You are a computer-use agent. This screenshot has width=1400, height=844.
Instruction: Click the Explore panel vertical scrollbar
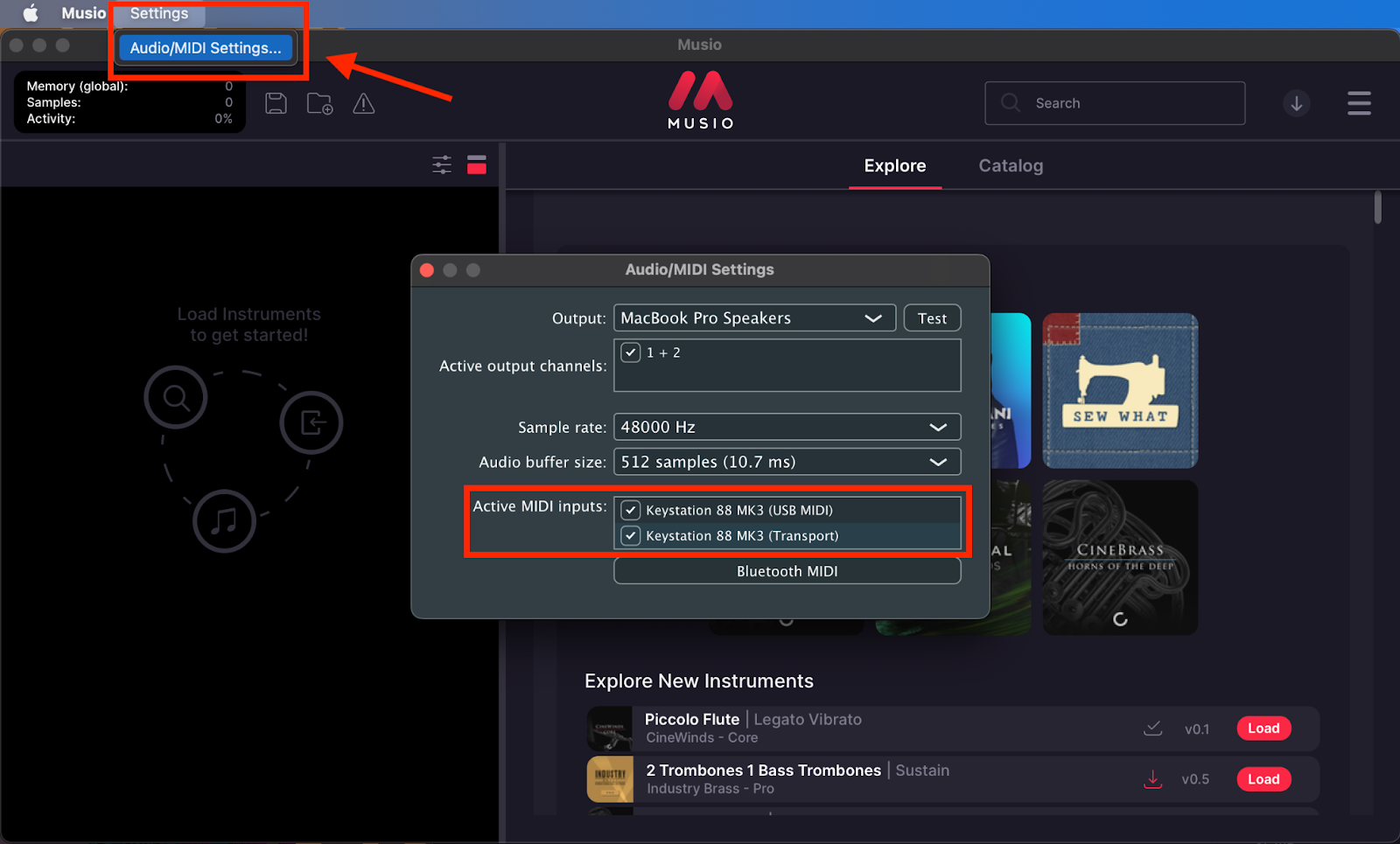coord(1377,208)
